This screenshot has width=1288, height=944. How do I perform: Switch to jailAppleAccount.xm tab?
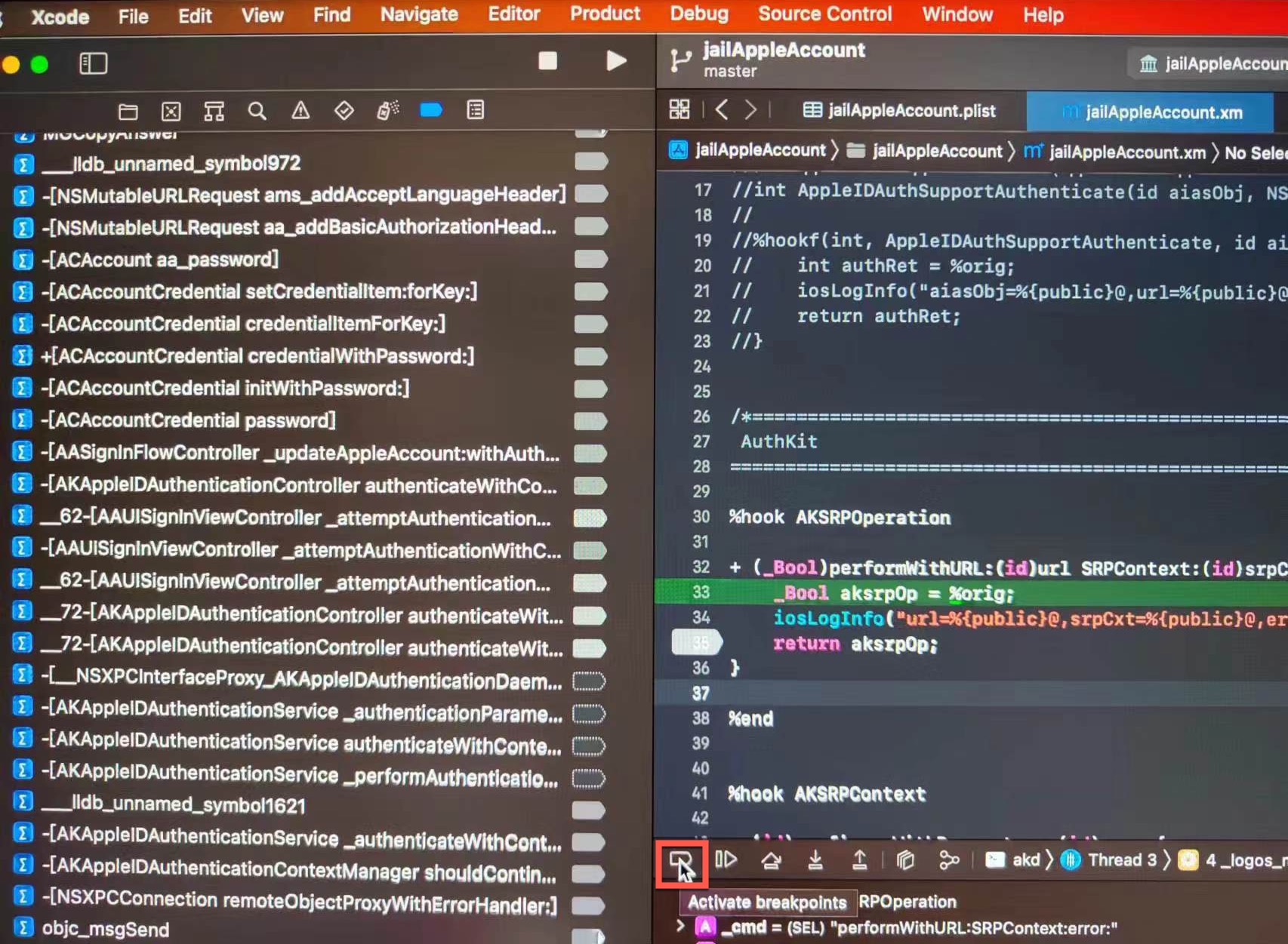tap(1151, 112)
